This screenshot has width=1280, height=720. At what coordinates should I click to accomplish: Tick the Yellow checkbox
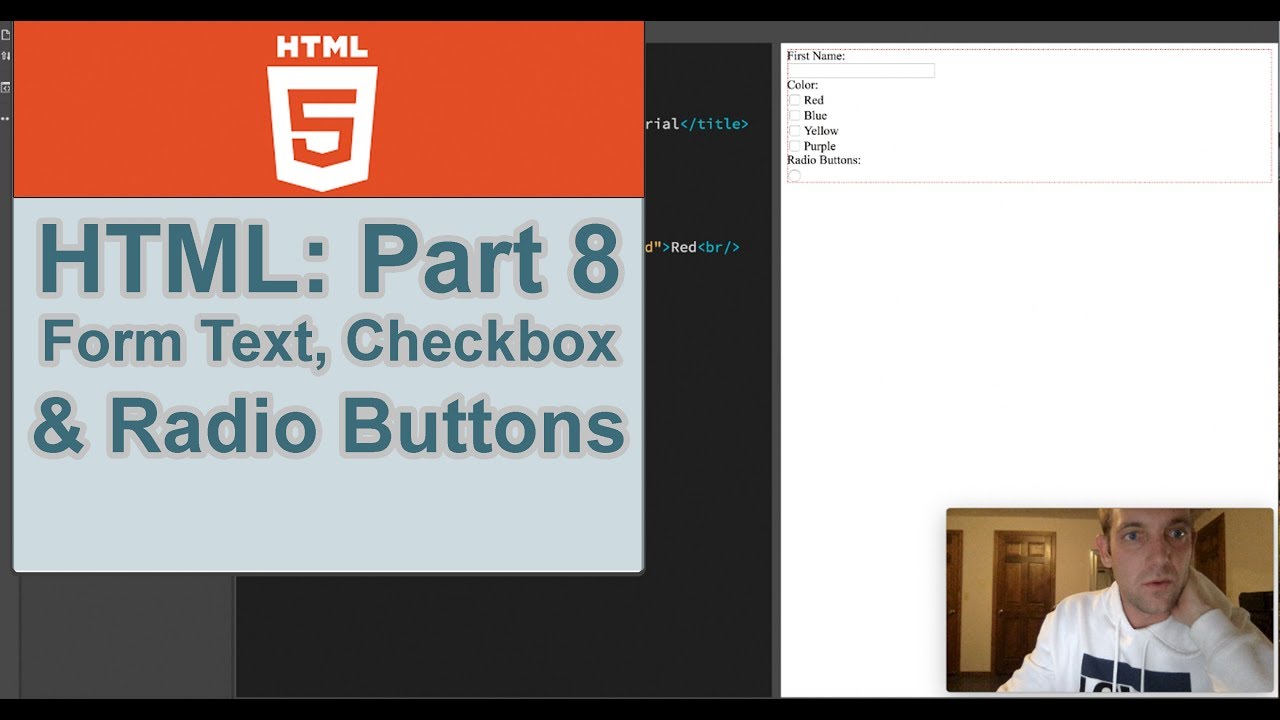(794, 131)
